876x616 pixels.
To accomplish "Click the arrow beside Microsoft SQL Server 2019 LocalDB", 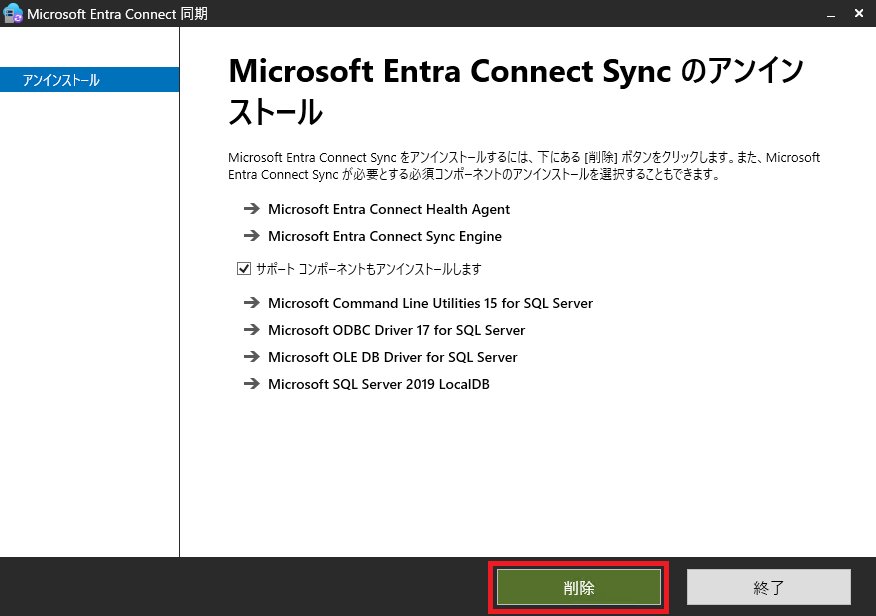I will (252, 384).
